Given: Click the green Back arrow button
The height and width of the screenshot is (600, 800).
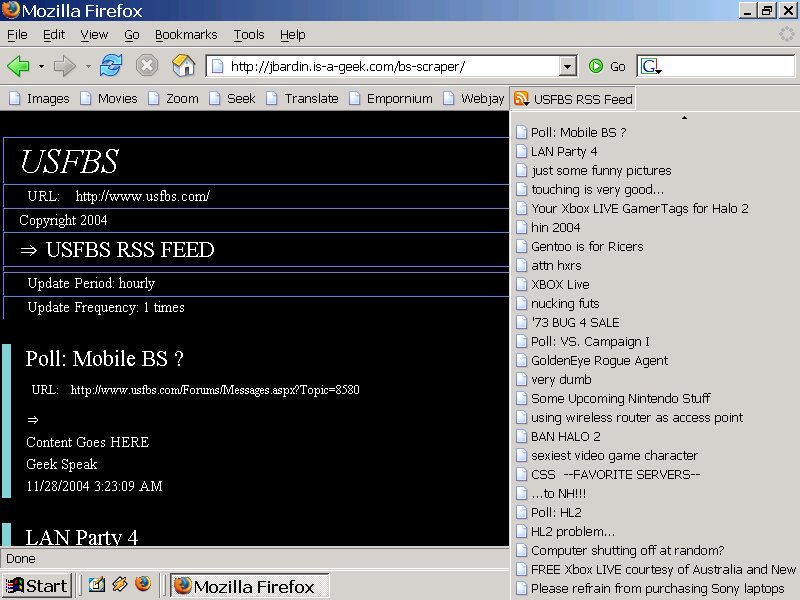Looking at the screenshot, I should pos(18,66).
